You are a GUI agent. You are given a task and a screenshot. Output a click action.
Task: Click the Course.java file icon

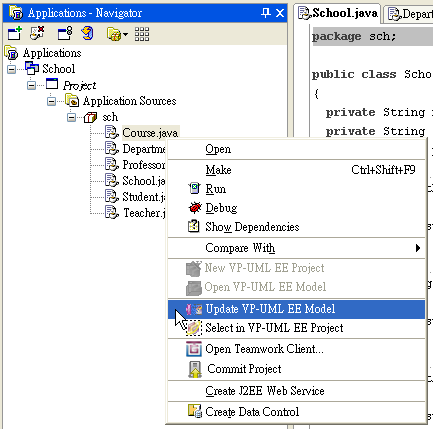pos(112,132)
